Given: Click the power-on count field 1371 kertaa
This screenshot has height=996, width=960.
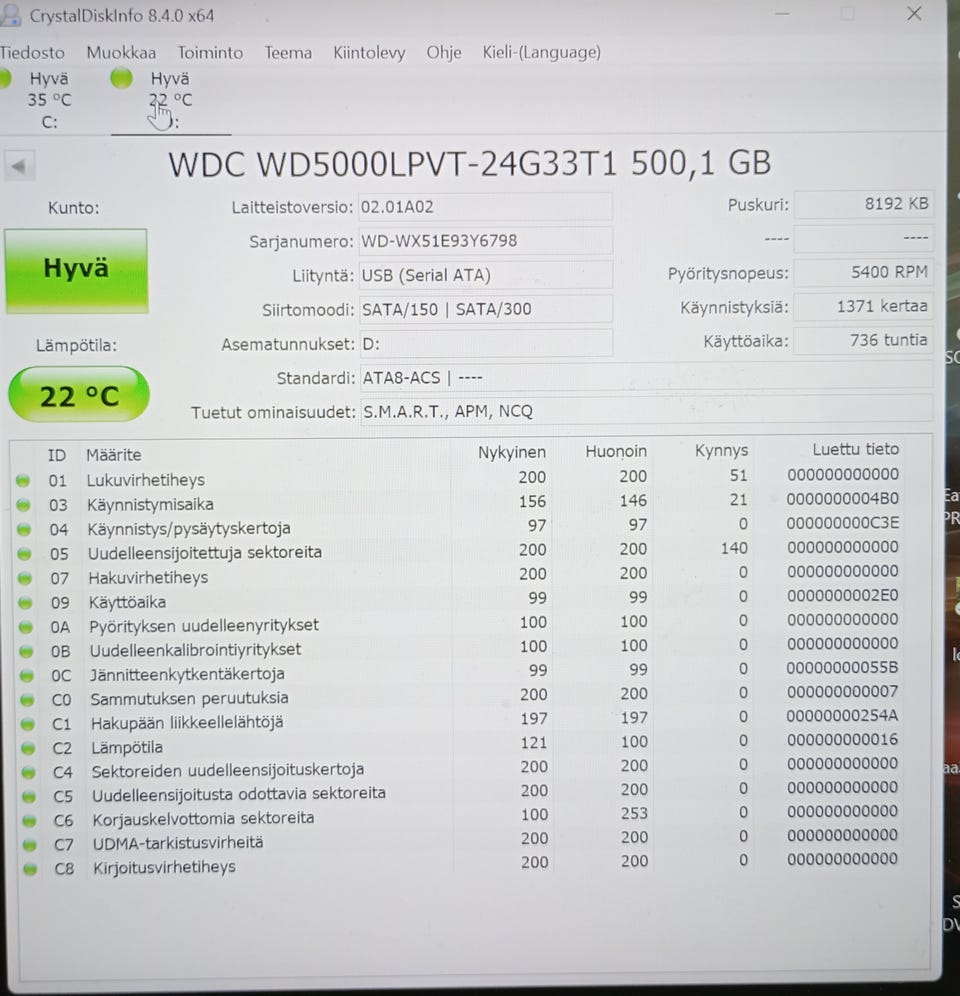Looking at the screenshot, I should [864, 307].
